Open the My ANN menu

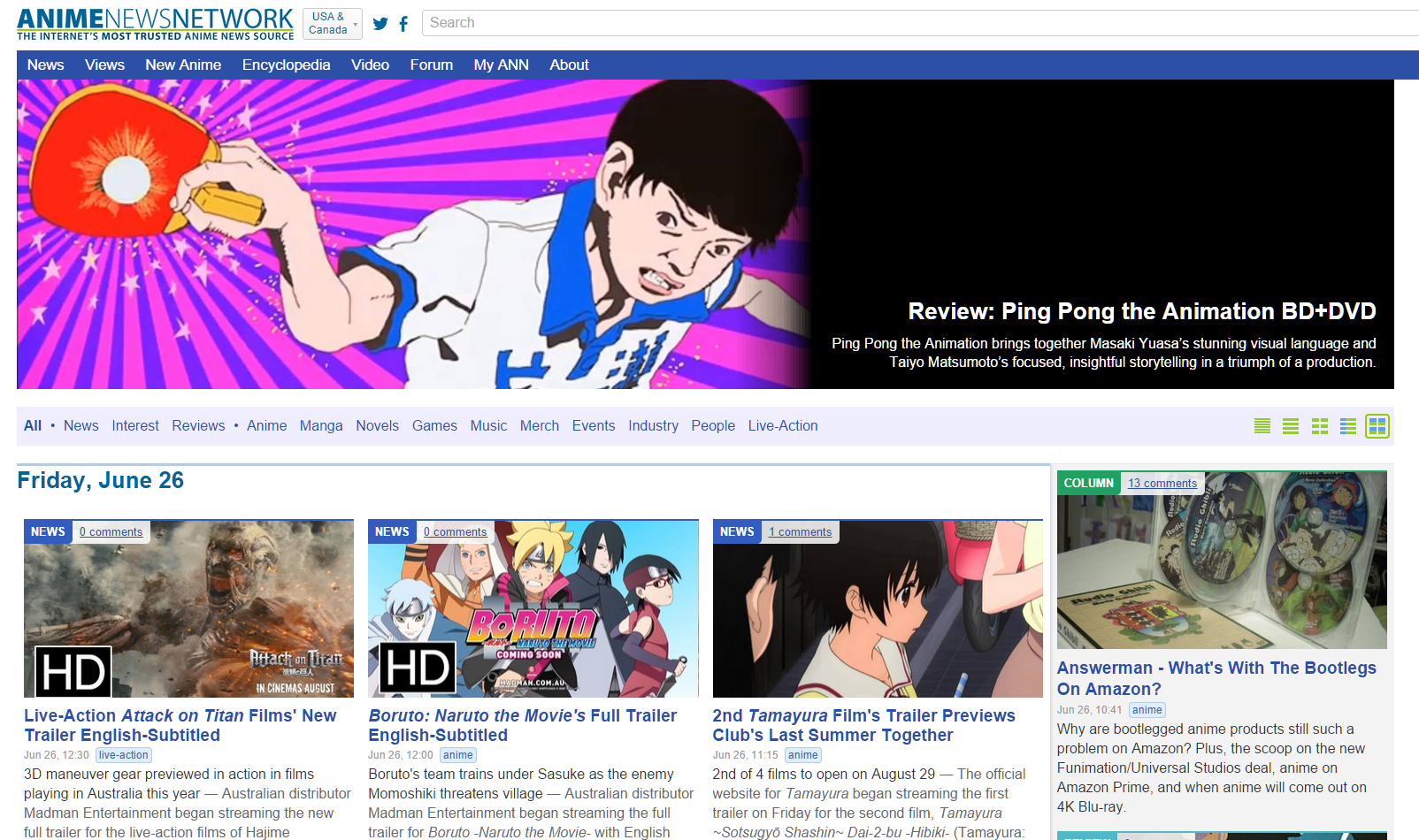pos(501,65)
